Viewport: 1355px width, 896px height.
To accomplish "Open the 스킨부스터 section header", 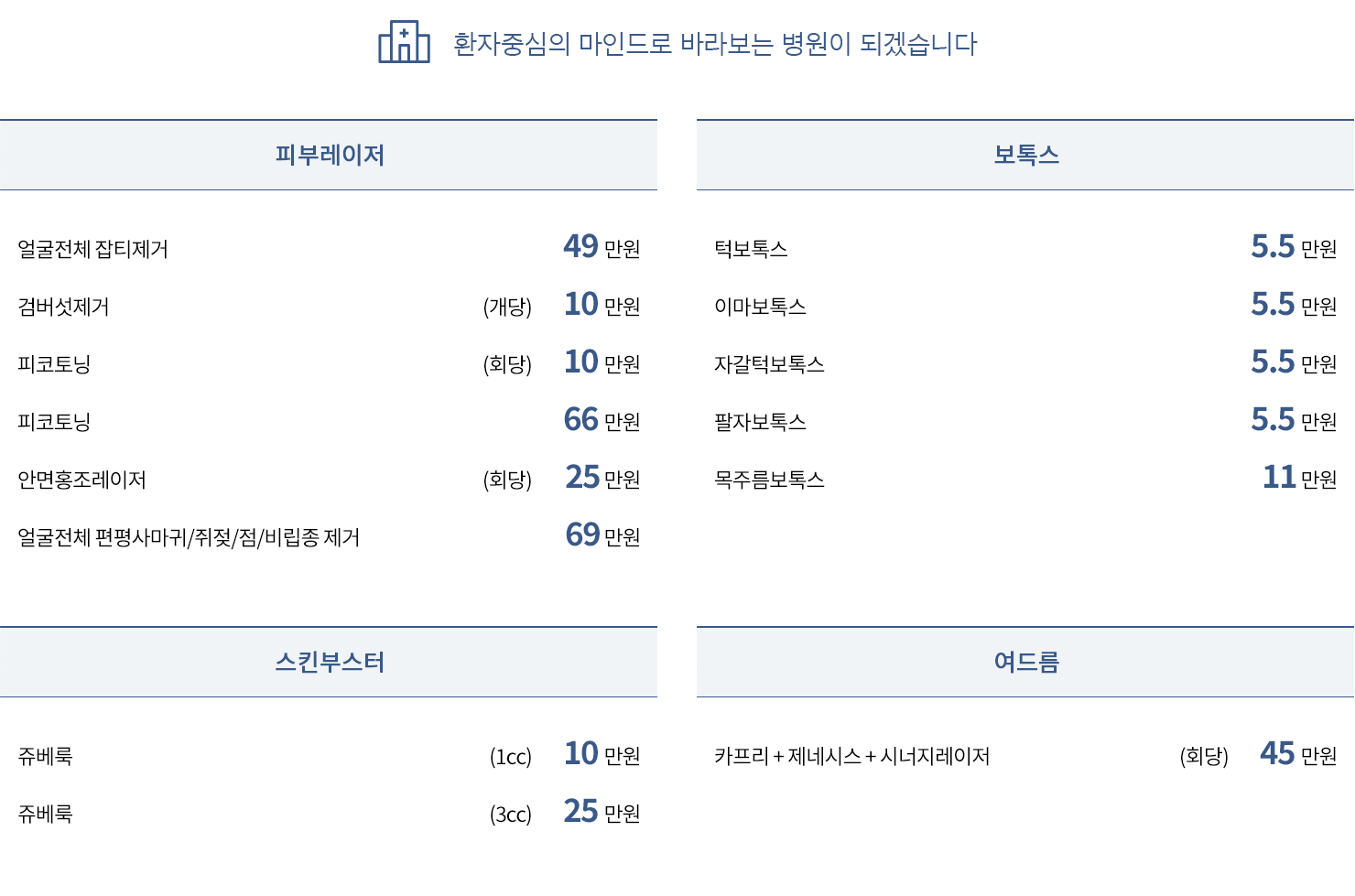I will coord(330,663).
